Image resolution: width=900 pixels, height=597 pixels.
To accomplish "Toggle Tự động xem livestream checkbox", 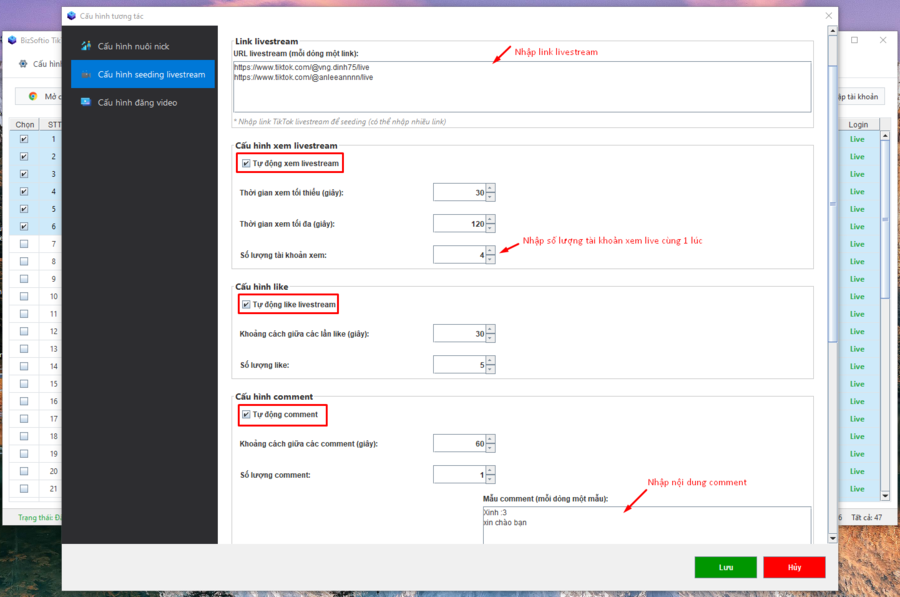I will pos(246,162).
